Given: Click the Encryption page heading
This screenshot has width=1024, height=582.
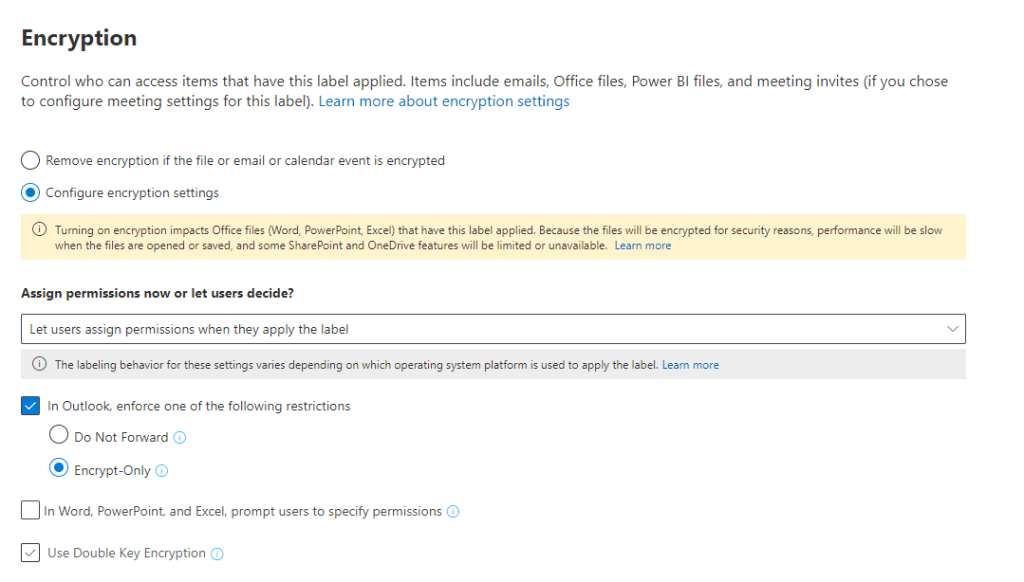Looking at the screenshot, I should [79, 38].
